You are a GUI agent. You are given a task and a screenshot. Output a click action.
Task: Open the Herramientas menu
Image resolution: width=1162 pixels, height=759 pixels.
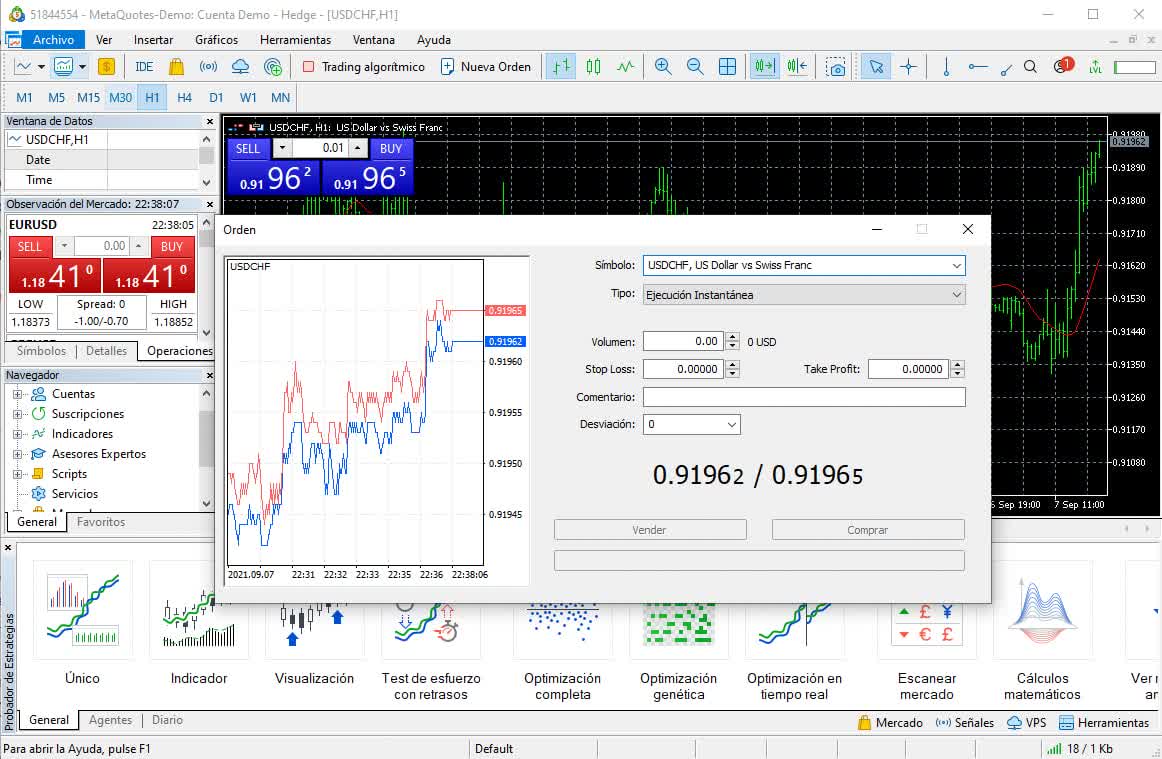coord(295,40)
